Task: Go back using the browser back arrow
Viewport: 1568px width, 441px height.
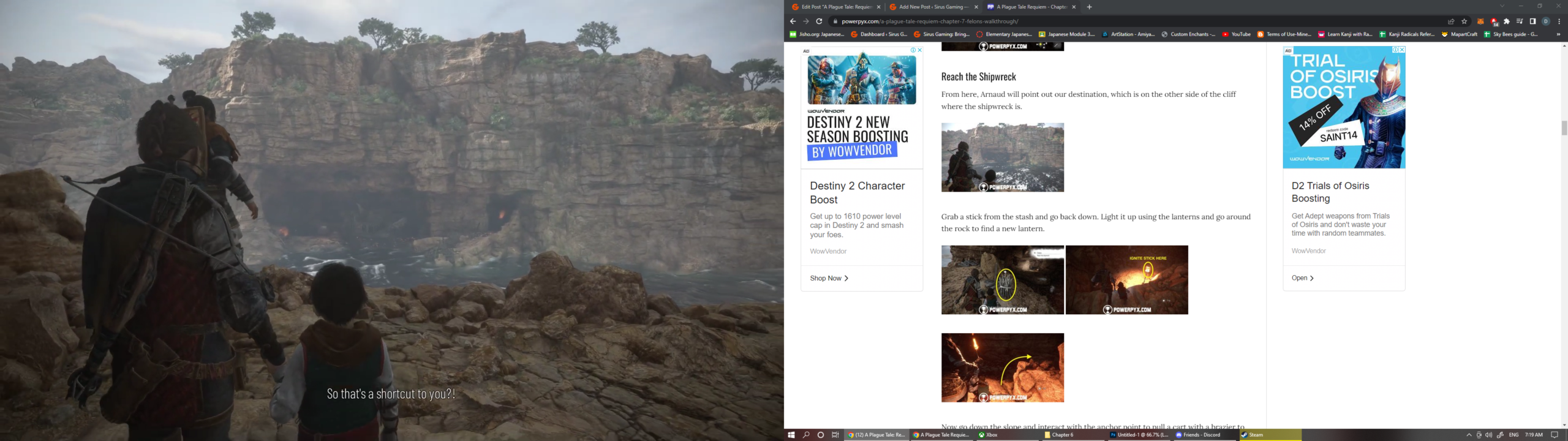Action: click(x=793, y=21)
